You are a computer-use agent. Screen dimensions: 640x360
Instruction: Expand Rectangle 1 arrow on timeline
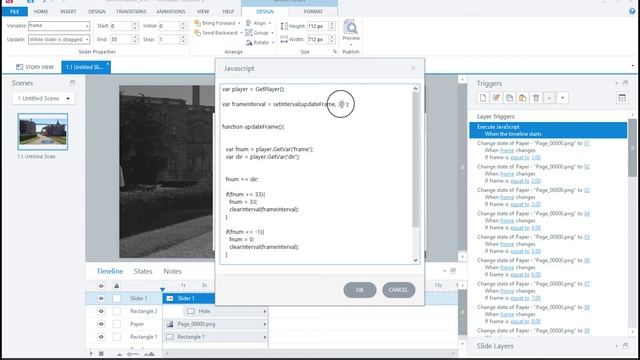pos(264,337)
